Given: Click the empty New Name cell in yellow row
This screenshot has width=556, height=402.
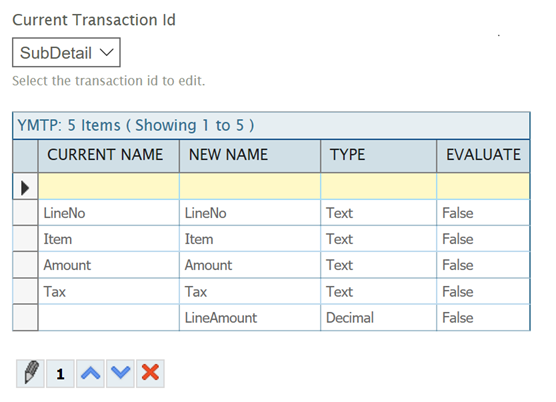Looking at the screenshot, I should point(250,186).
